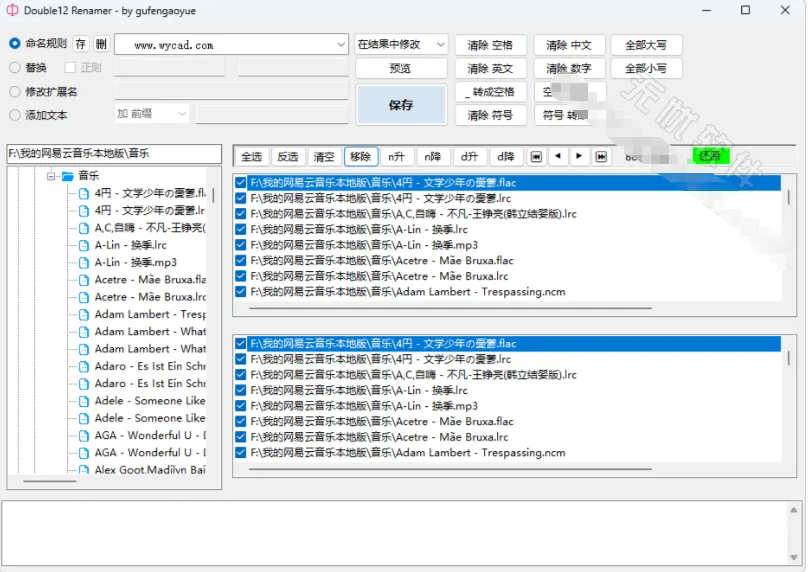
Task: Collapse the 音乐 folder tree node
Action: coord(51,176)
